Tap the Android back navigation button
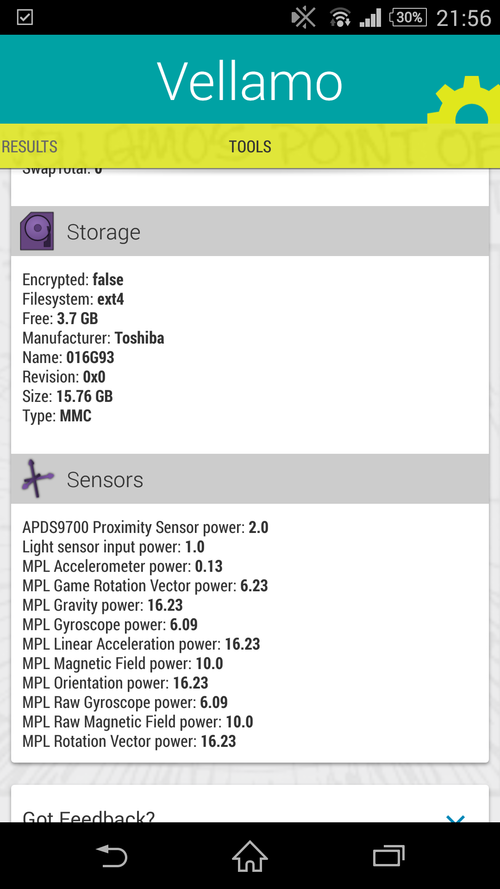 tap(112, 856)
